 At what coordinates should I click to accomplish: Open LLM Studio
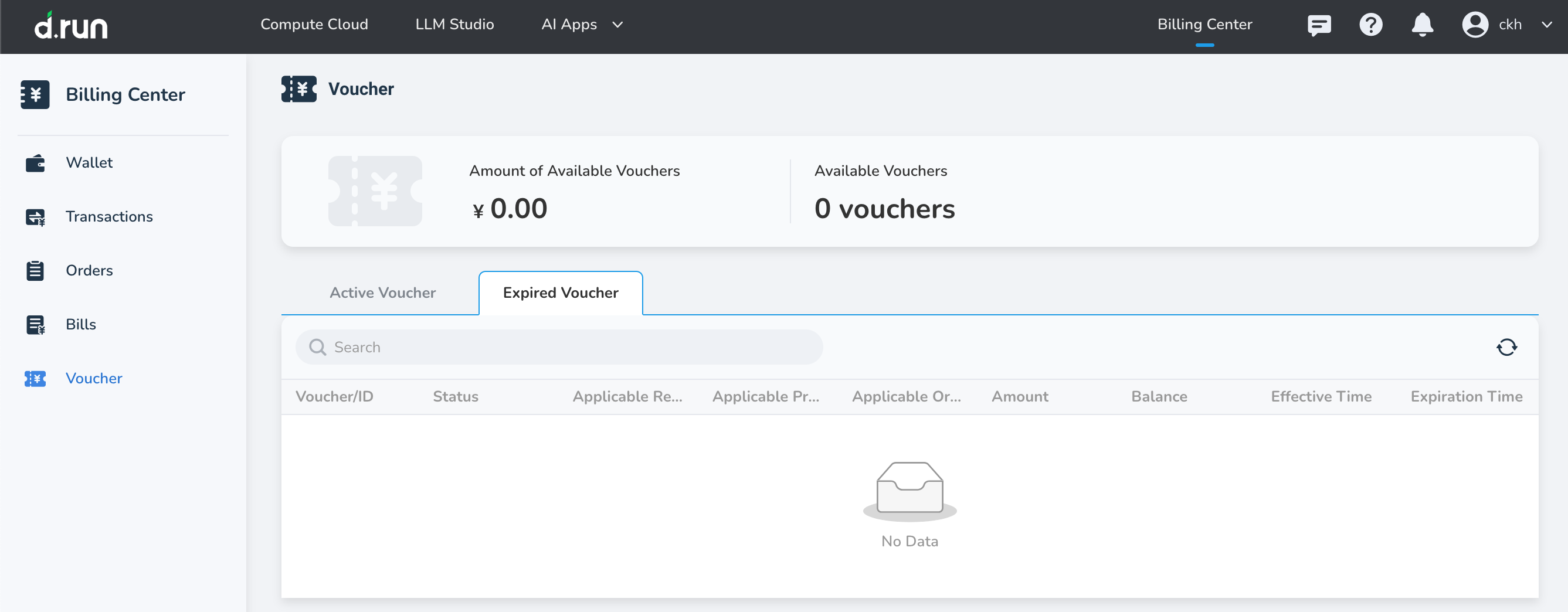click(454, 25)
